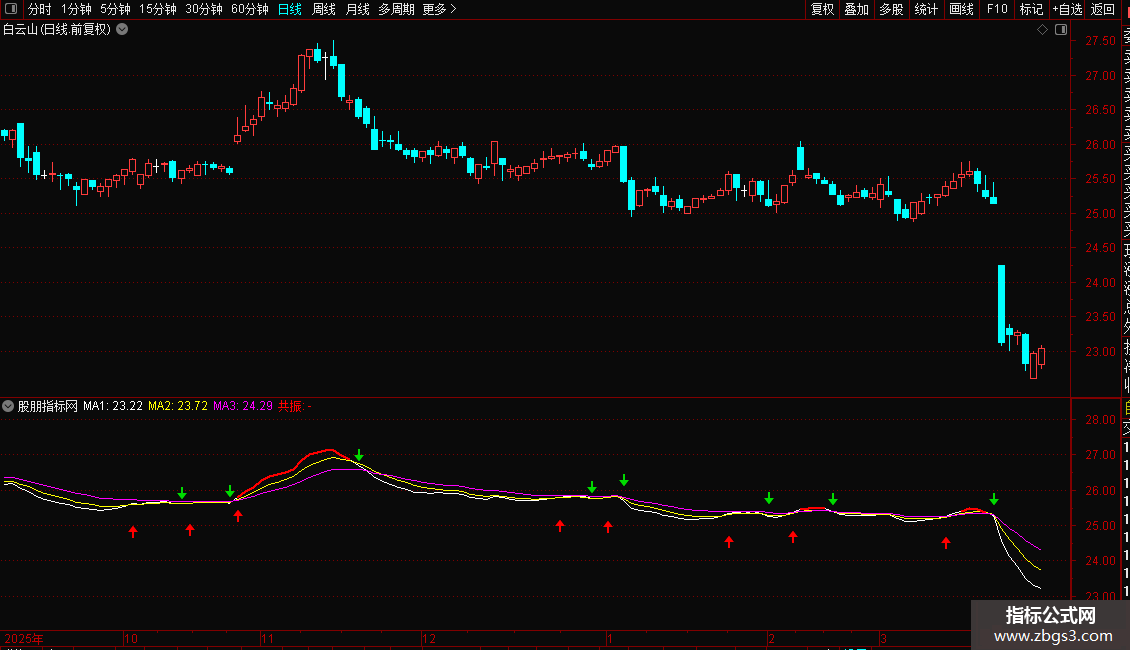Toggle the panel layout icon in the top-left corner
This screenshot has height=650, width=1130.
pos(11,9)
